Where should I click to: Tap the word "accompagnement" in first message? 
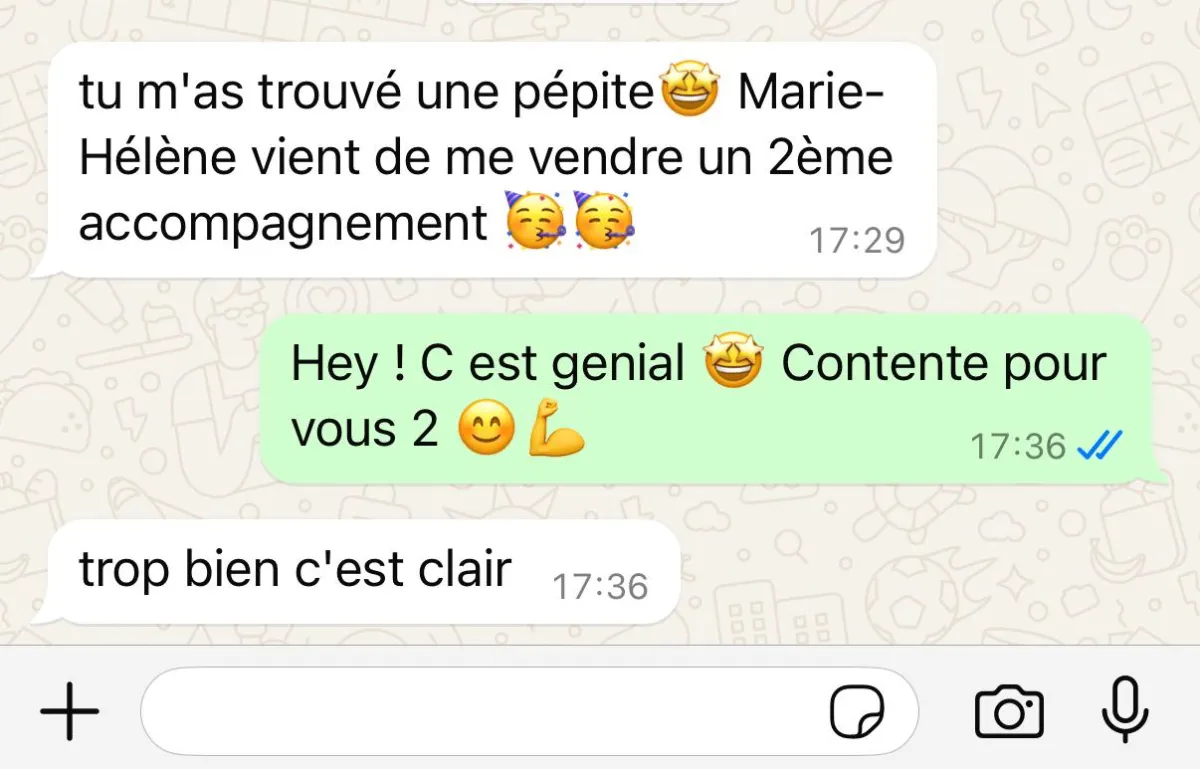tap(283, 222)
